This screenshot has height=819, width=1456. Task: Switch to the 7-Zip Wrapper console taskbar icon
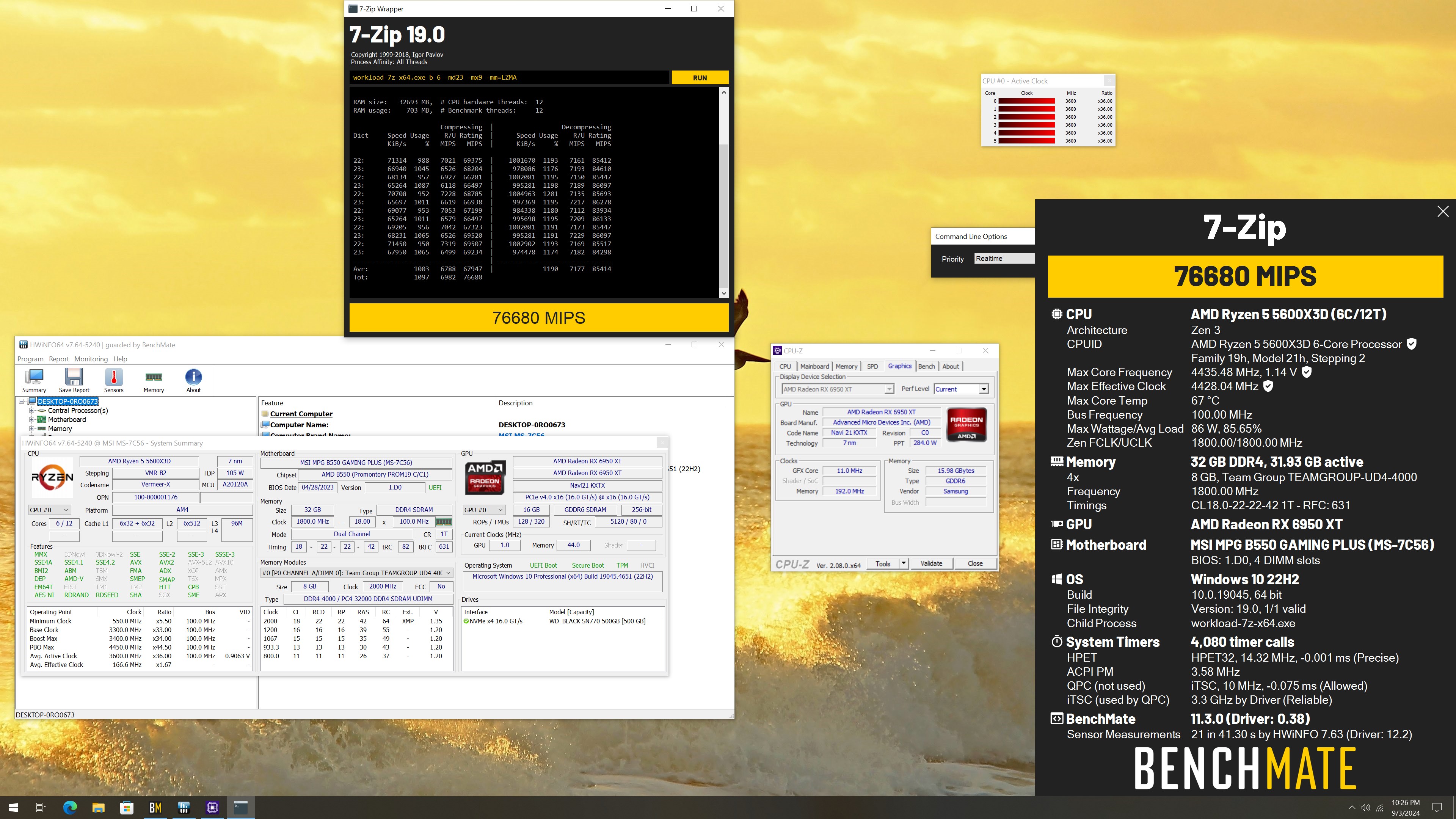coord(241,807)
